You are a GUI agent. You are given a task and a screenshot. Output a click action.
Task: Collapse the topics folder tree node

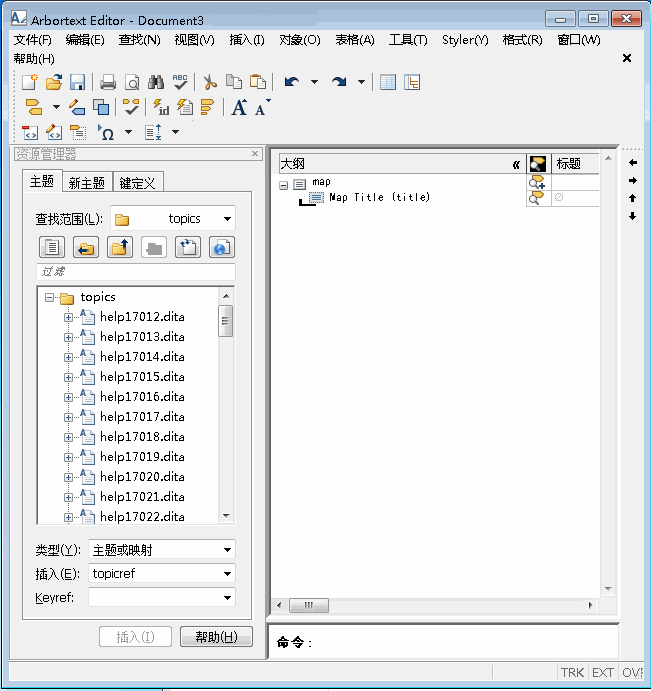[49, 297]
